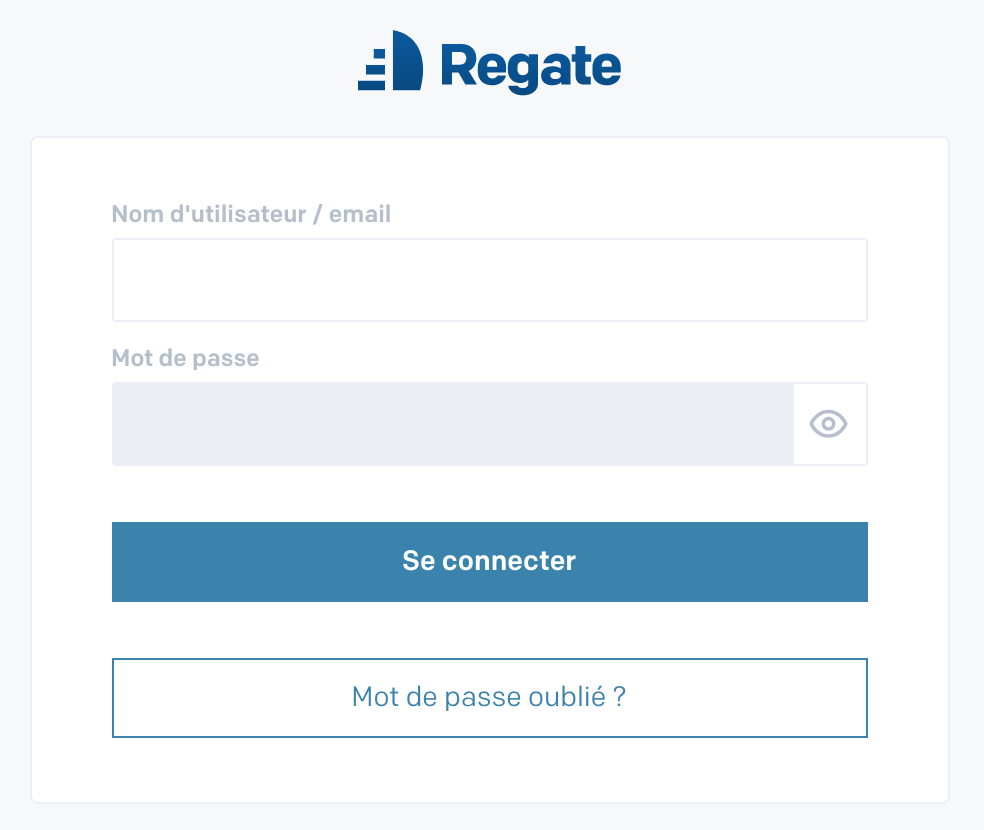
Task: Reveal hidden password characters with eye
Action: click(x=828, y=424)
